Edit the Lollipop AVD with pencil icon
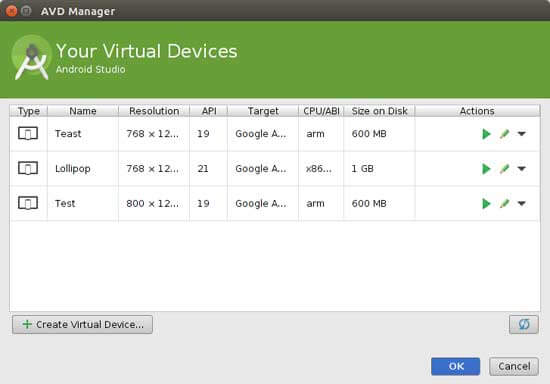The image size is (550, 384). pos(504,169)
